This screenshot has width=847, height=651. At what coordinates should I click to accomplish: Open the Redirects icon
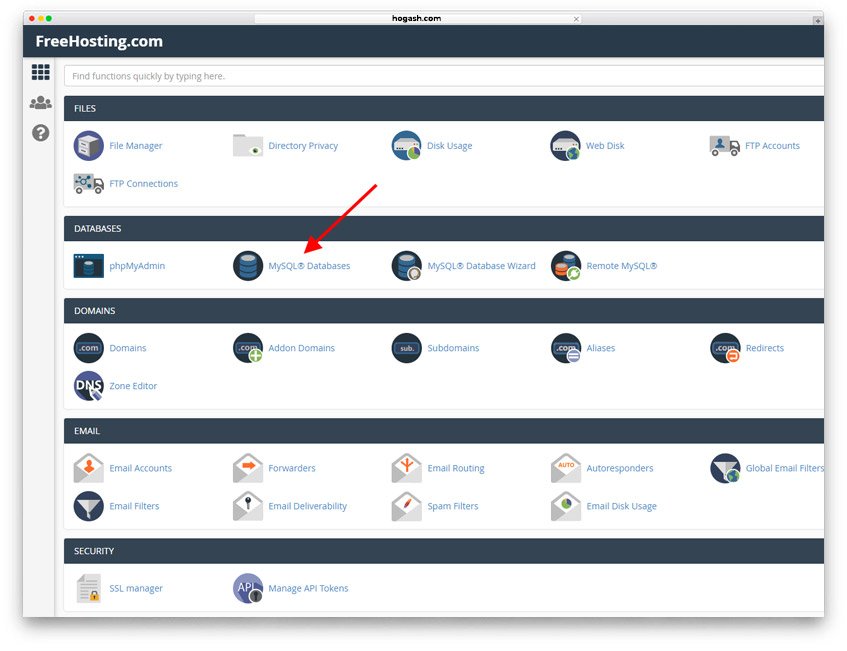(725, 348)
